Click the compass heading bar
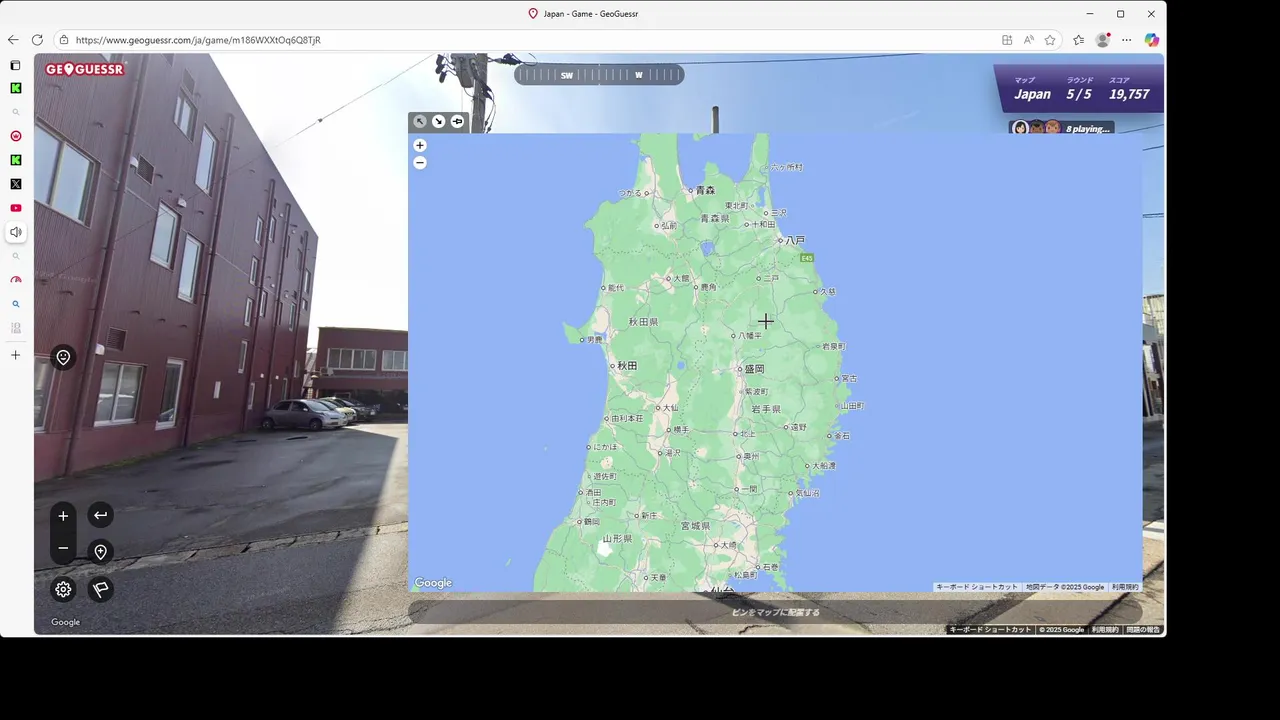The image size is (1280, 720). (x=599, y=75)
